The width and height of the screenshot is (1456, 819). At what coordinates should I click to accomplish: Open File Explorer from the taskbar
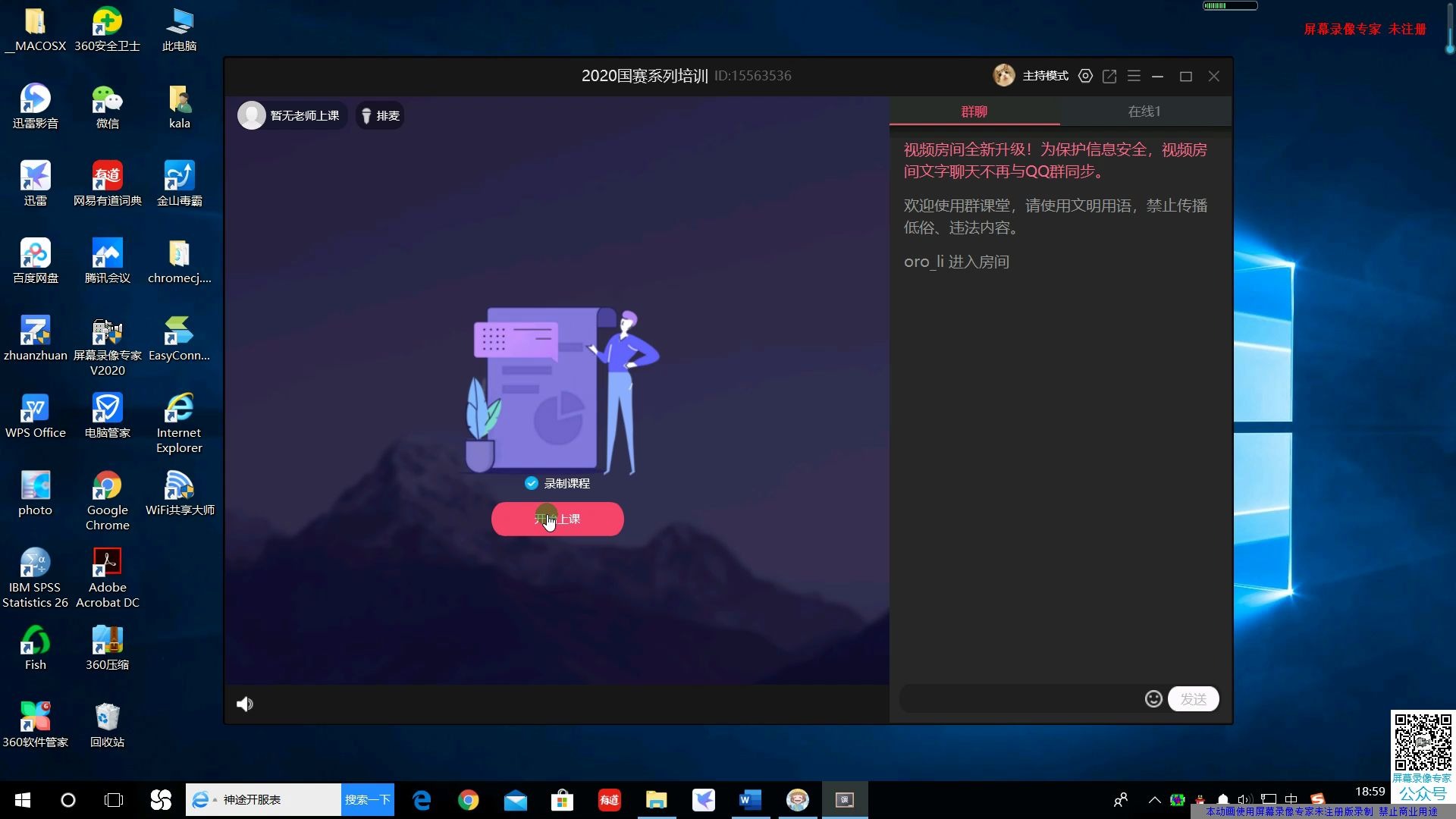click(x=656, y=800)
